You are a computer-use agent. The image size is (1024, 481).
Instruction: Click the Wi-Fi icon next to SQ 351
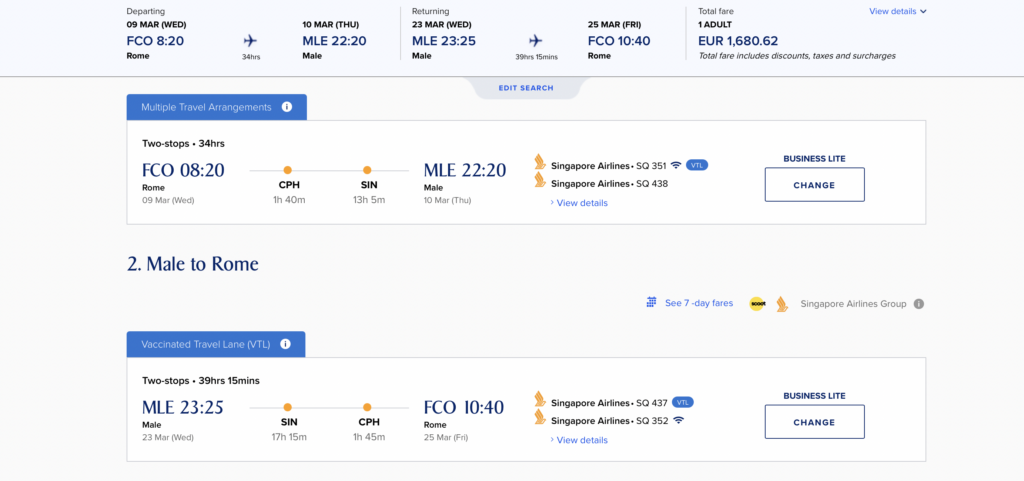(x=676, y=165)
